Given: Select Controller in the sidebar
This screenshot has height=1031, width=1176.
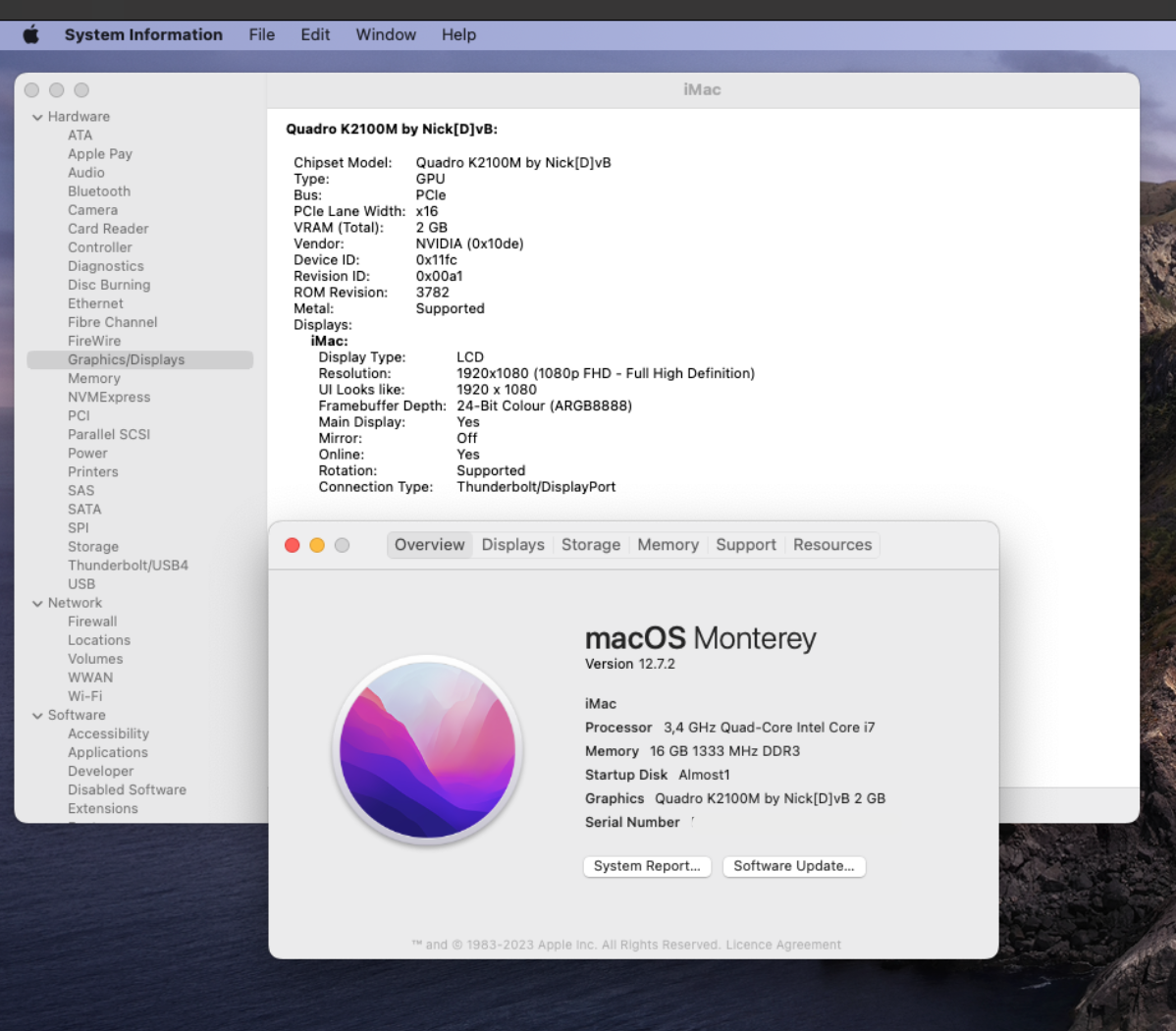Looking at the screenshot, I should pyautogui.click(x=100, y=247).
